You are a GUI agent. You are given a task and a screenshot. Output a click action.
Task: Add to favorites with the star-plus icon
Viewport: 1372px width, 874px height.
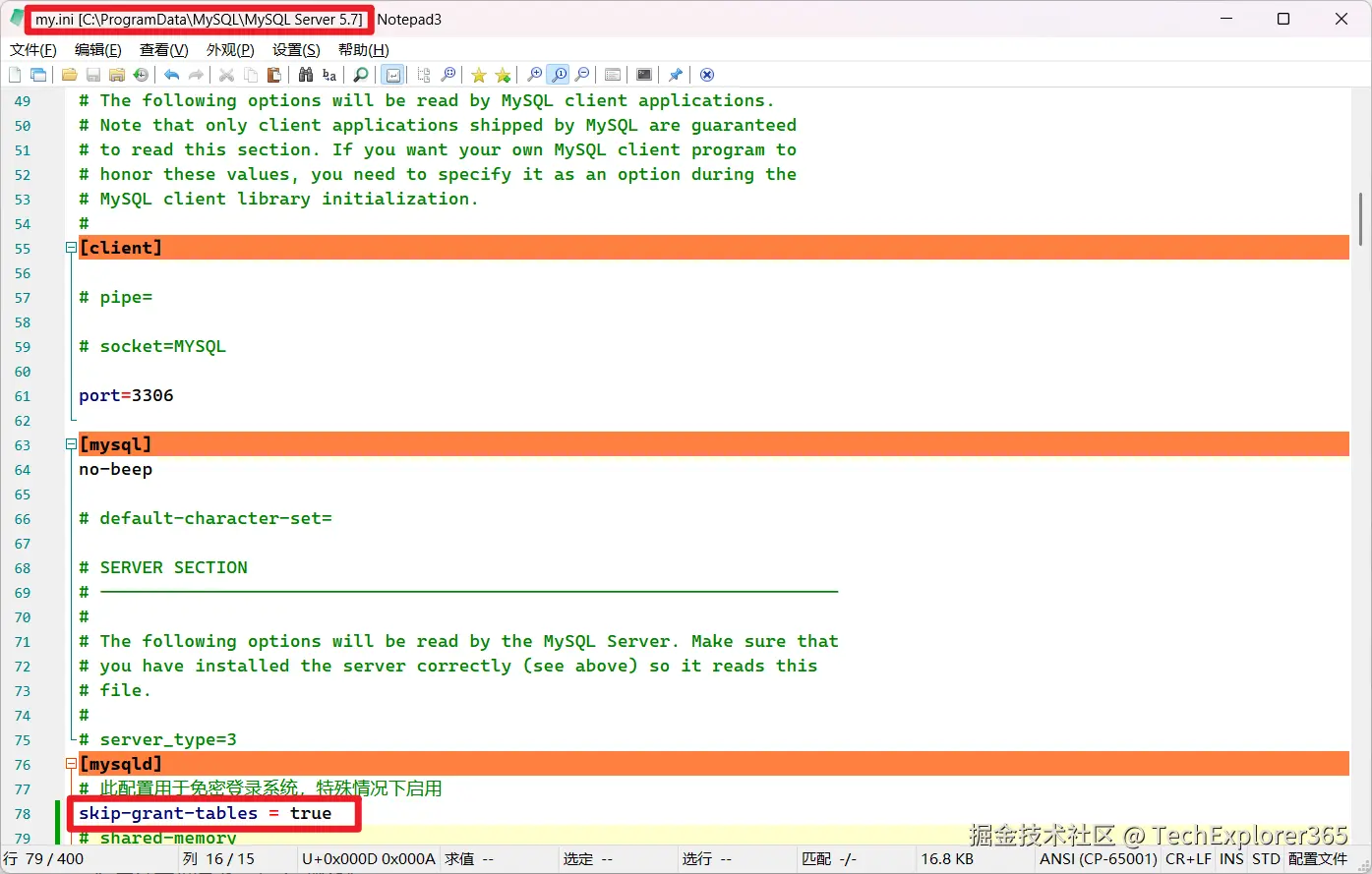(x=503, y=75)
